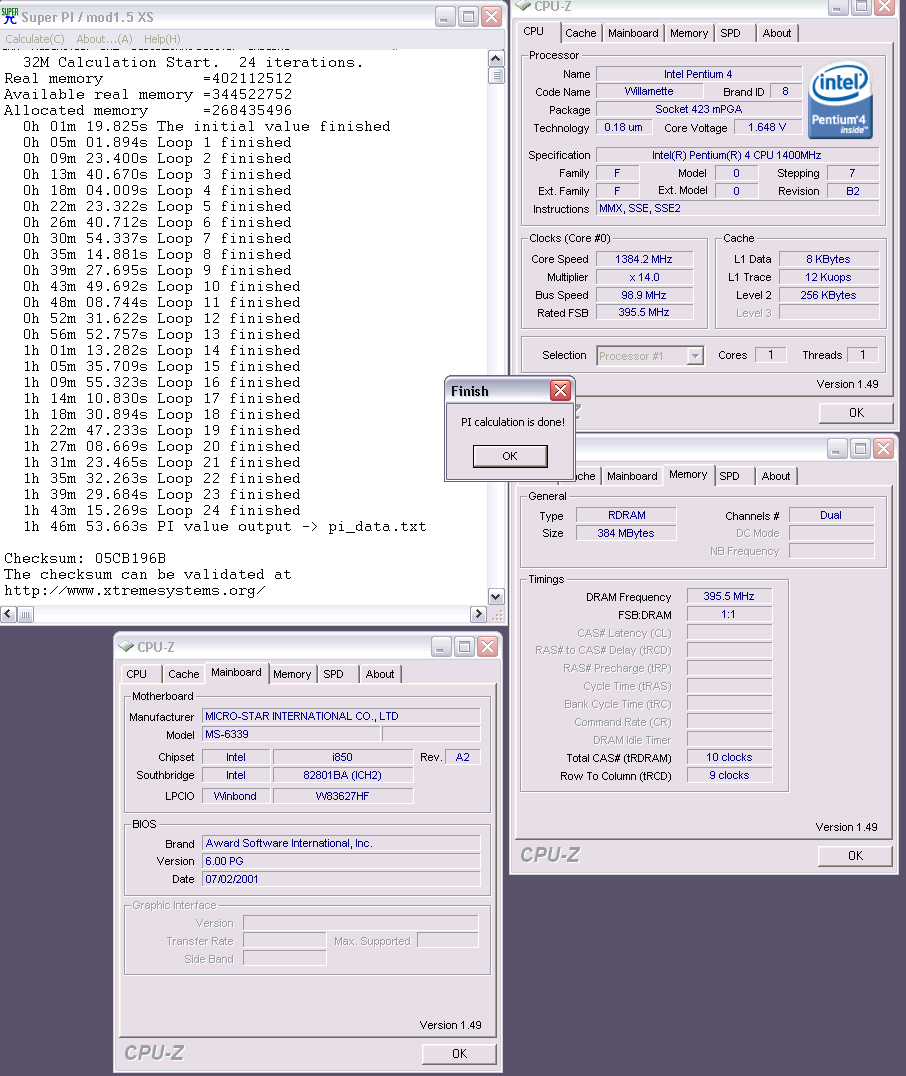Click the Level 2 cache value 256 KBytes
Image resolution: width=906 pixels, height=1076 pixels.
pyautogui.click(x=828, y=295)
